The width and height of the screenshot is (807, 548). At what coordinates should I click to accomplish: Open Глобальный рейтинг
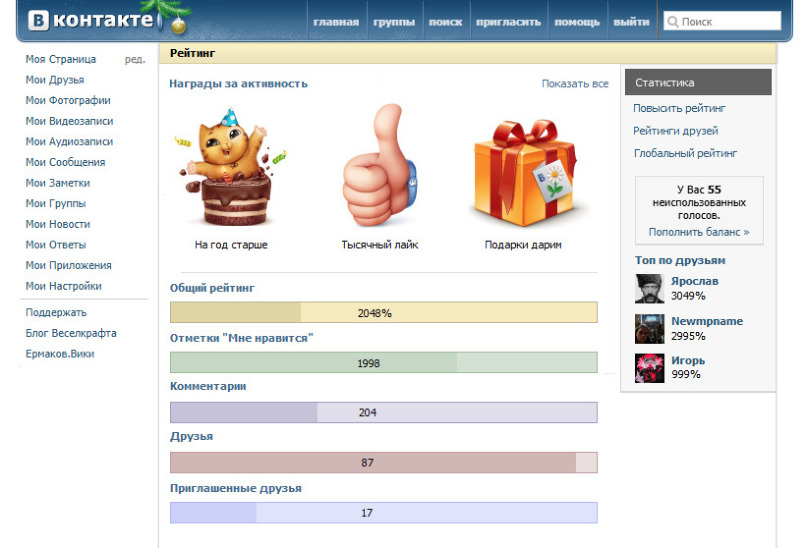[686, 153]
